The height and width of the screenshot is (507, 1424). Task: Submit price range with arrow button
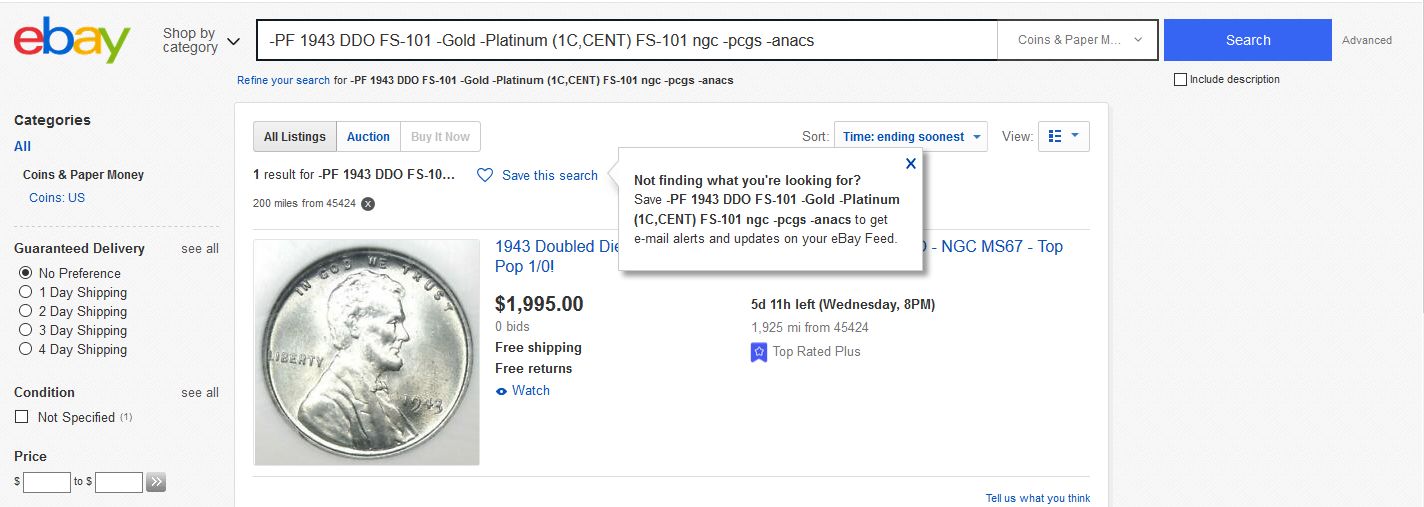(156, 482)
